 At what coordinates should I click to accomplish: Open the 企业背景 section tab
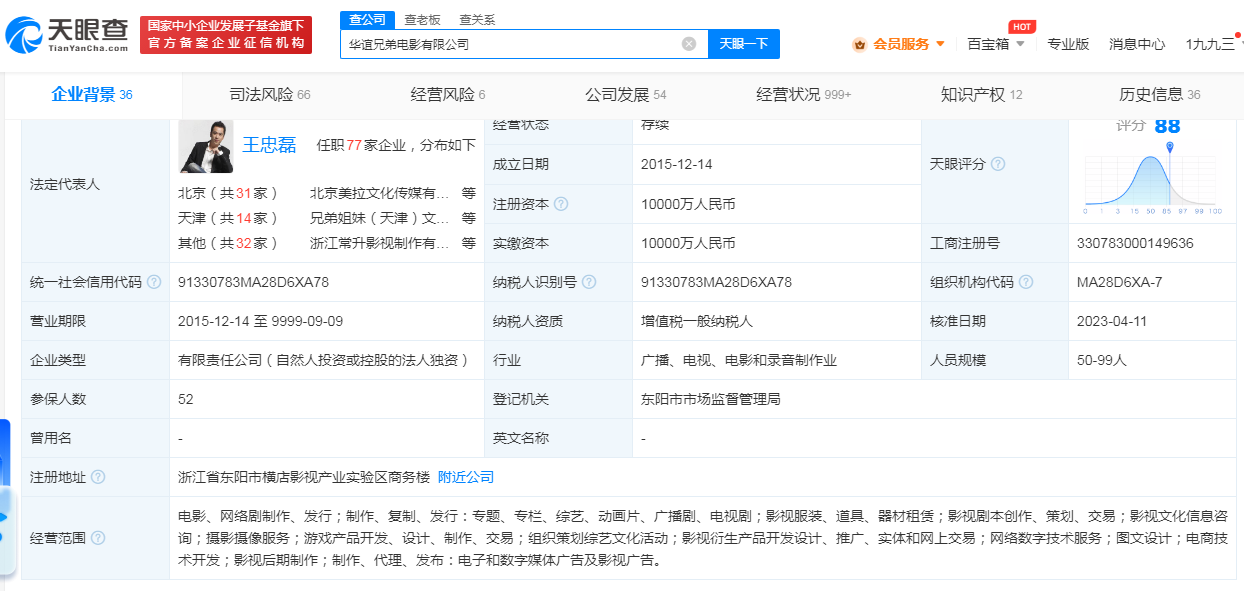click(92, 95)
